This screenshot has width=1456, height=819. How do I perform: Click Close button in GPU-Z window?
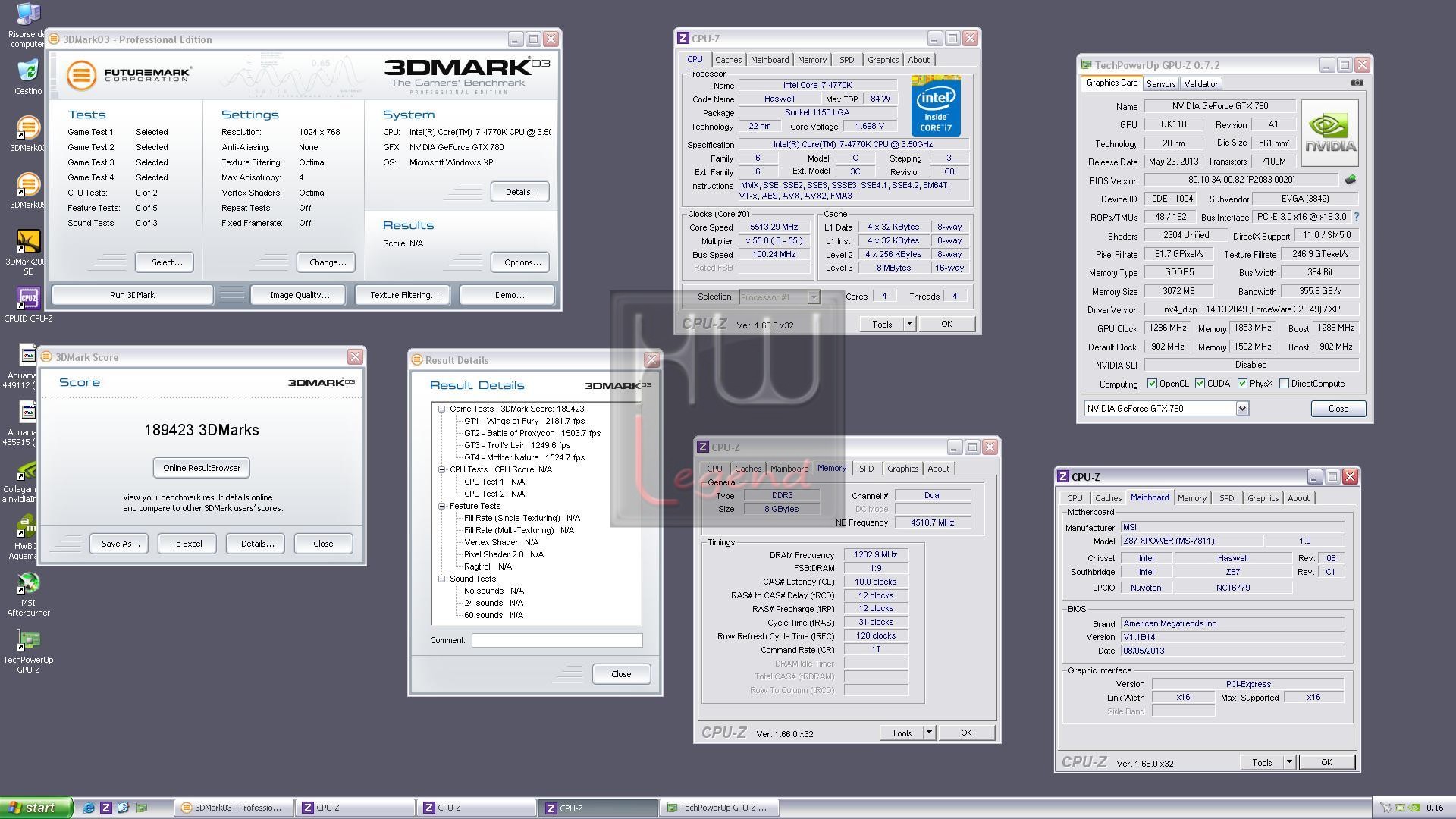[1338, 409]
